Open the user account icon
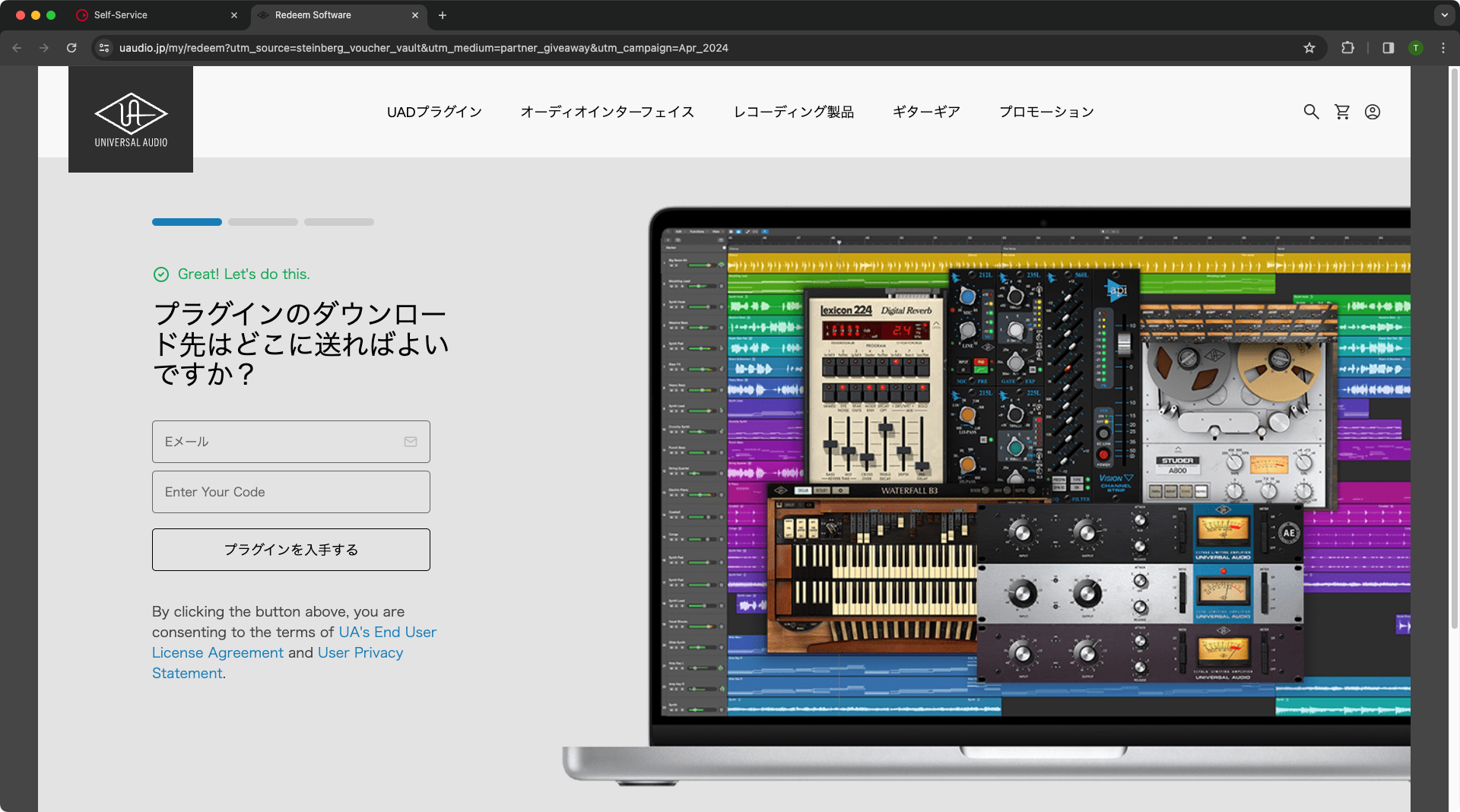1460x812 pixels. pyautogui.click(x=1373, y=112)
